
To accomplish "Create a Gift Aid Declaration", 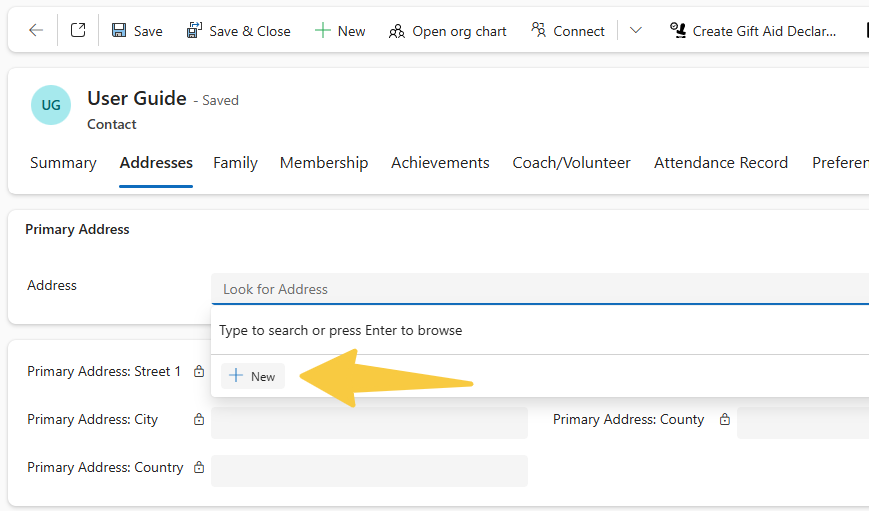I will click(x=753, y=31).
